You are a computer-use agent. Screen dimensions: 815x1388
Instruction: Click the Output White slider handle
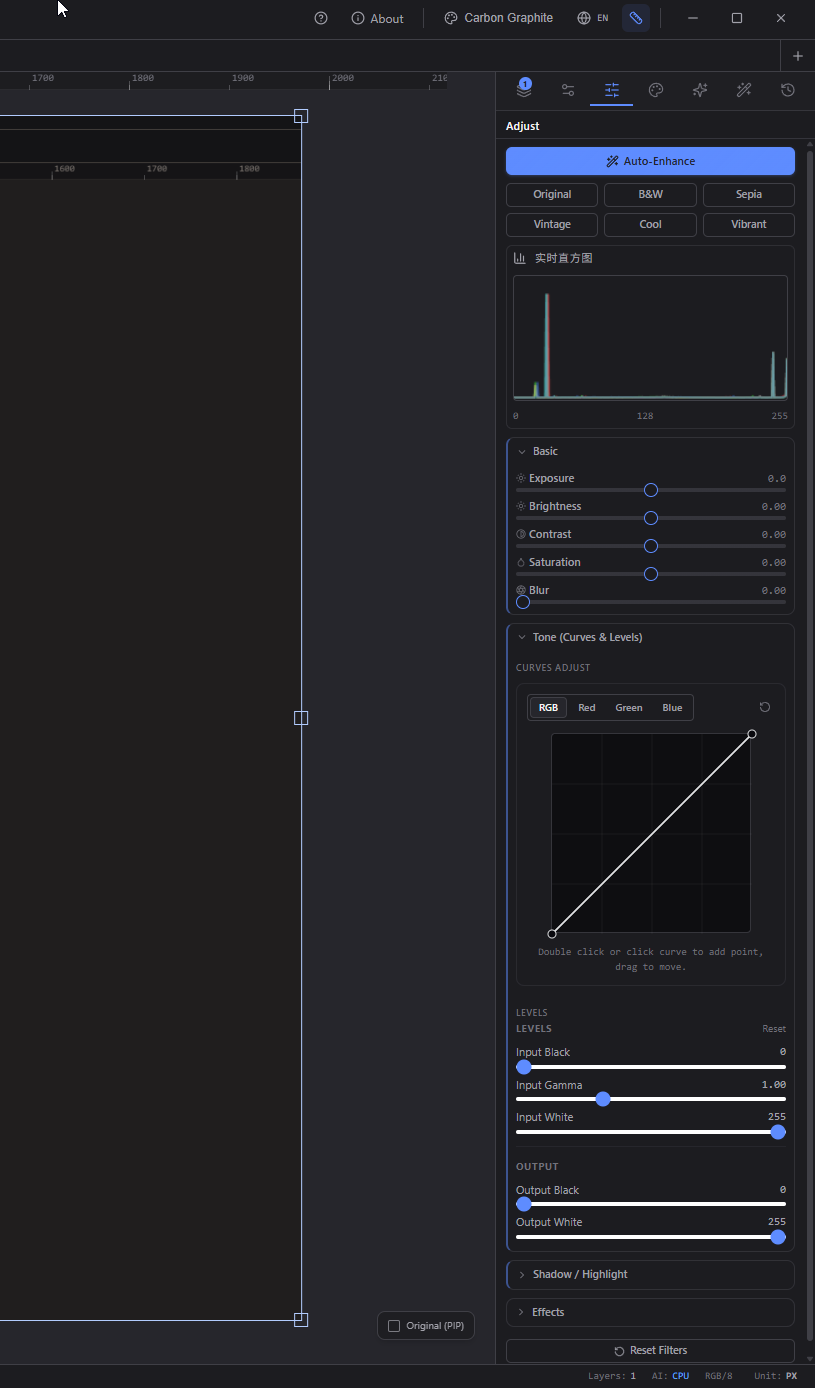pyautogui.click(x=778, y=1237)
